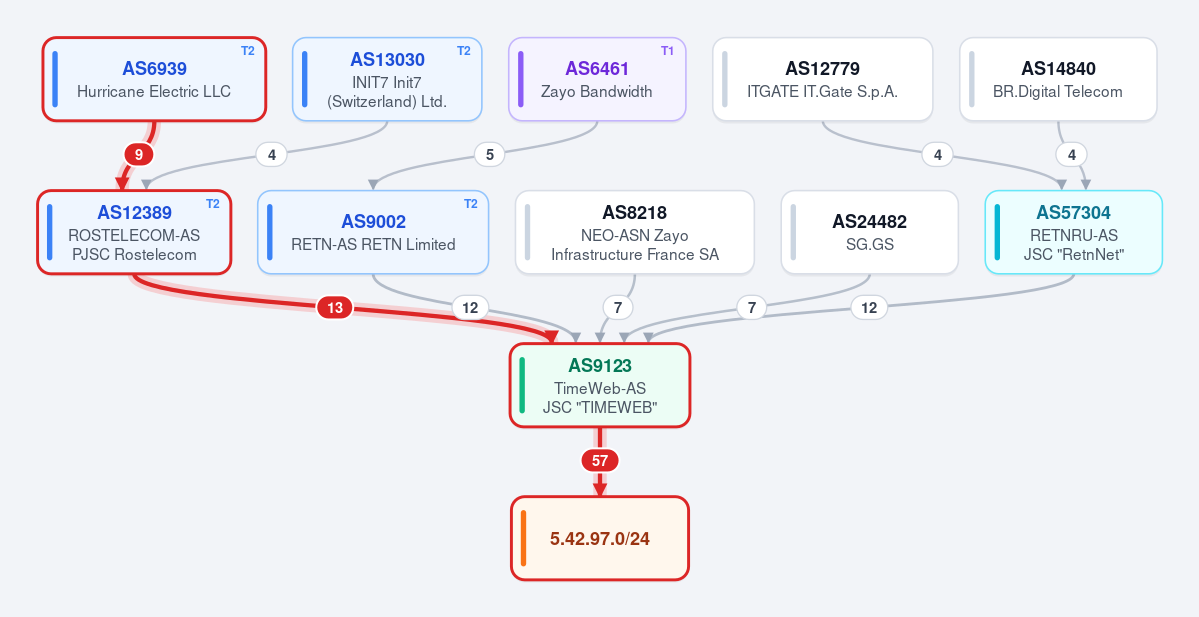Click the red edge label 9
1199x617 pixels.
(138, 154)
